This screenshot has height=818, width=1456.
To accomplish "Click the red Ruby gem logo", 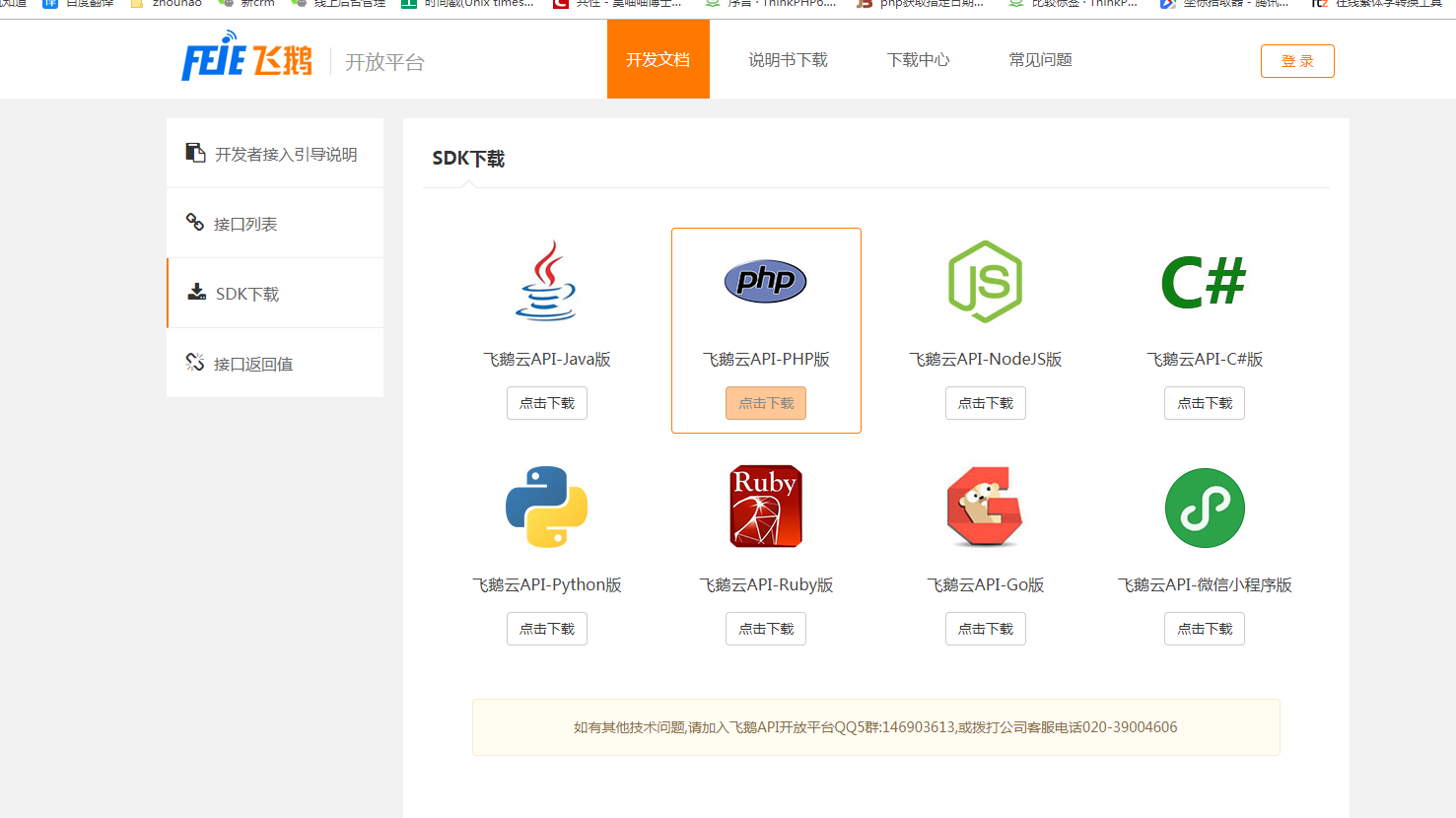I will pos(766,507).
